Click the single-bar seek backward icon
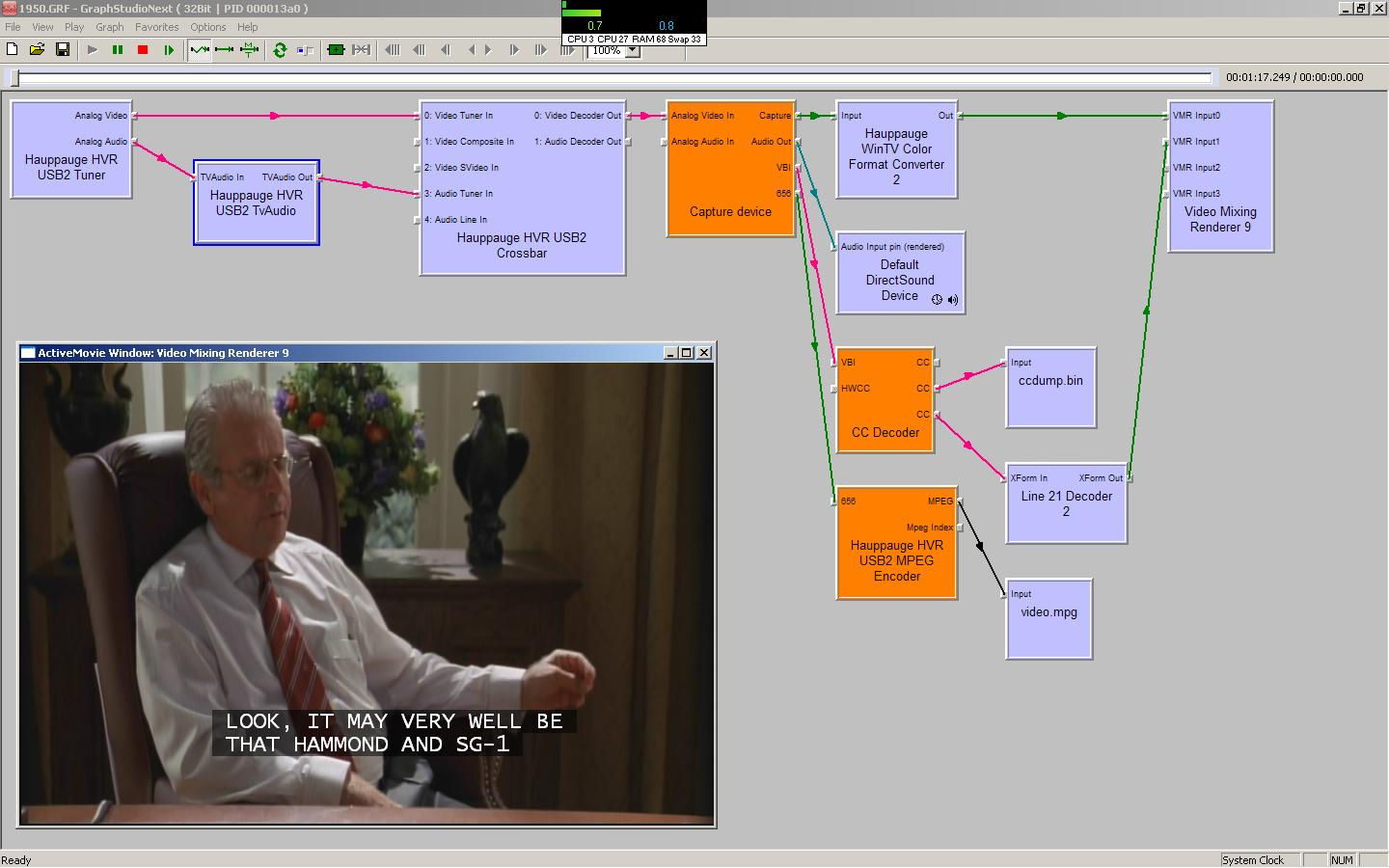1389x868 pixels. pyautogui.click(x=445, y=49)
